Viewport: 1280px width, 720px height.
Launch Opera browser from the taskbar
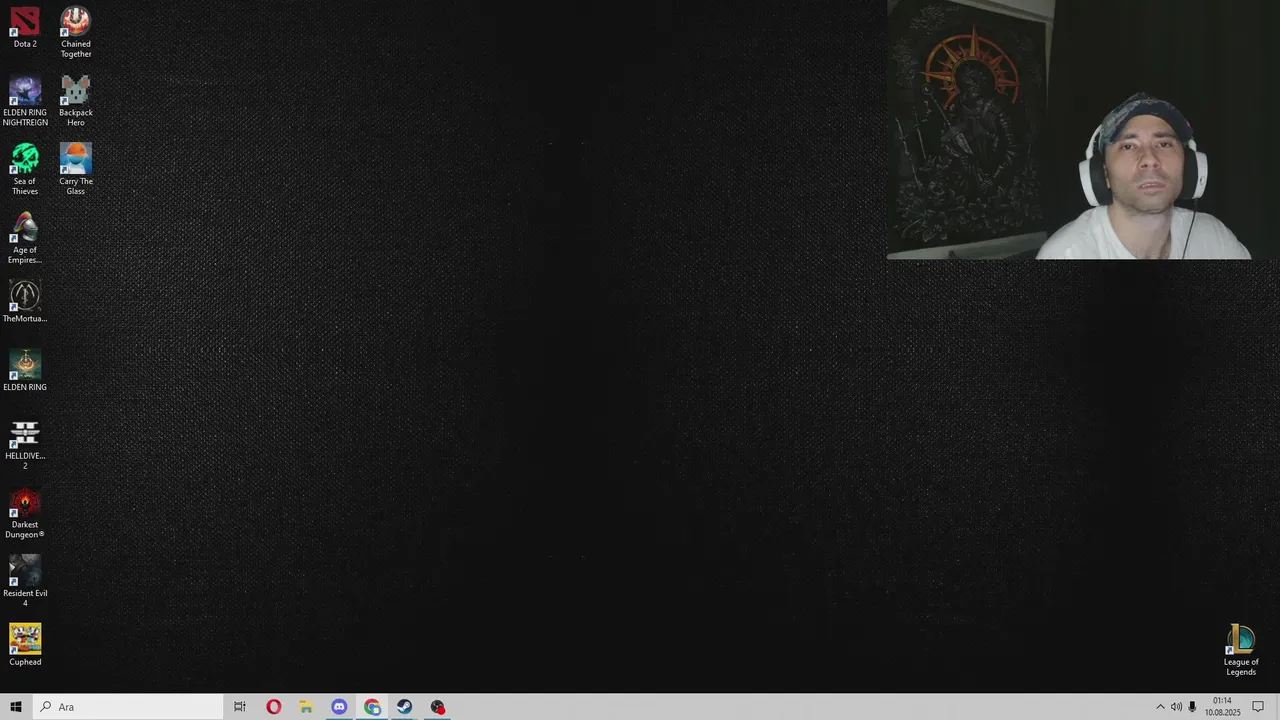273,707
